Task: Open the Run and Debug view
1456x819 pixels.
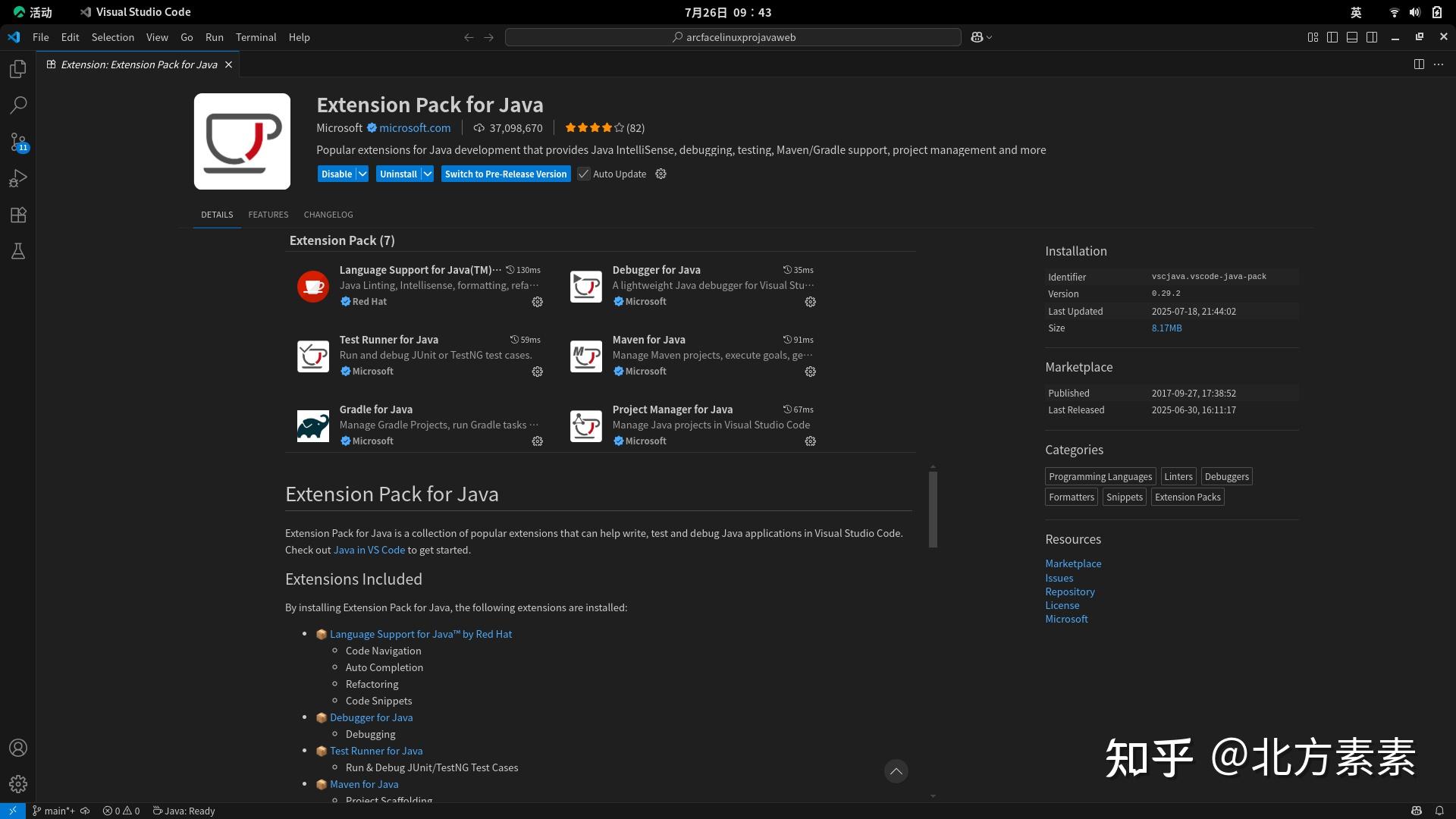Action: pos(17,178)
